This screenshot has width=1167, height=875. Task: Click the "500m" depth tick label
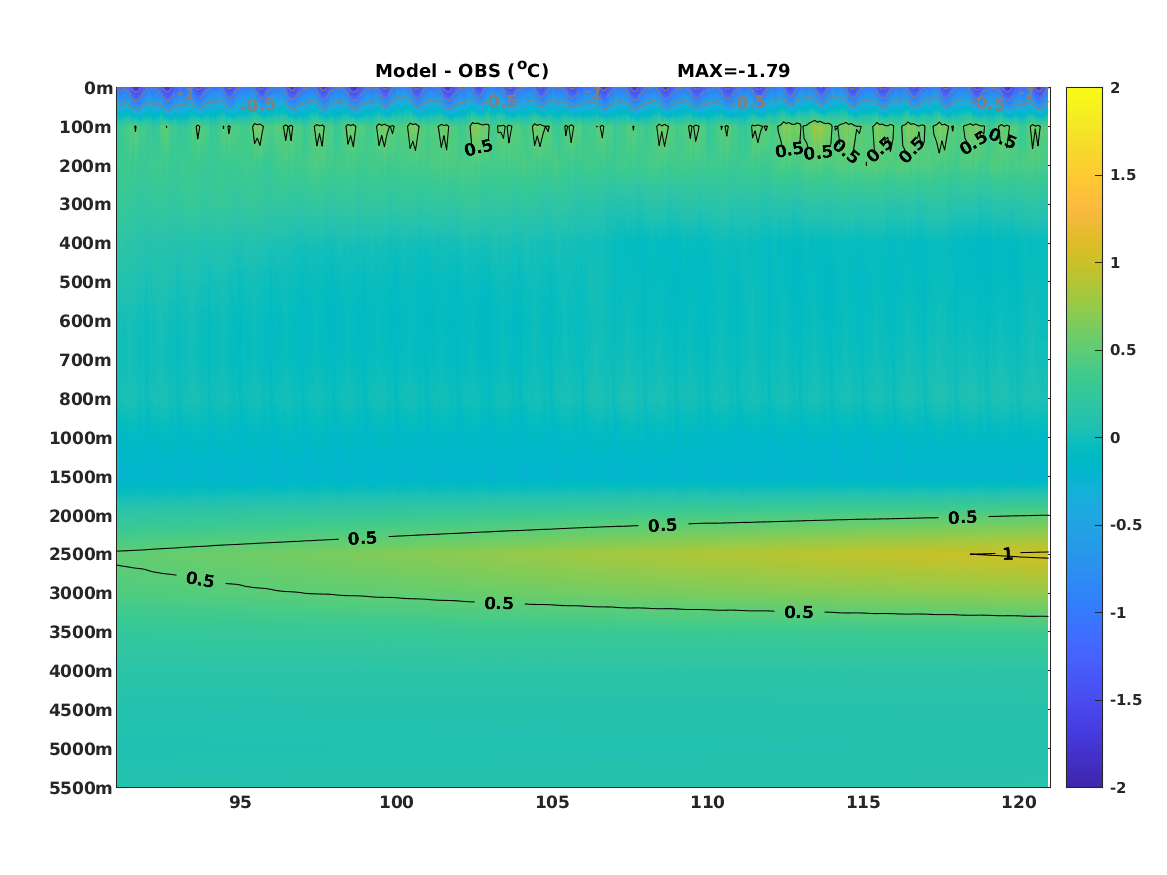(x=86, y=282)
